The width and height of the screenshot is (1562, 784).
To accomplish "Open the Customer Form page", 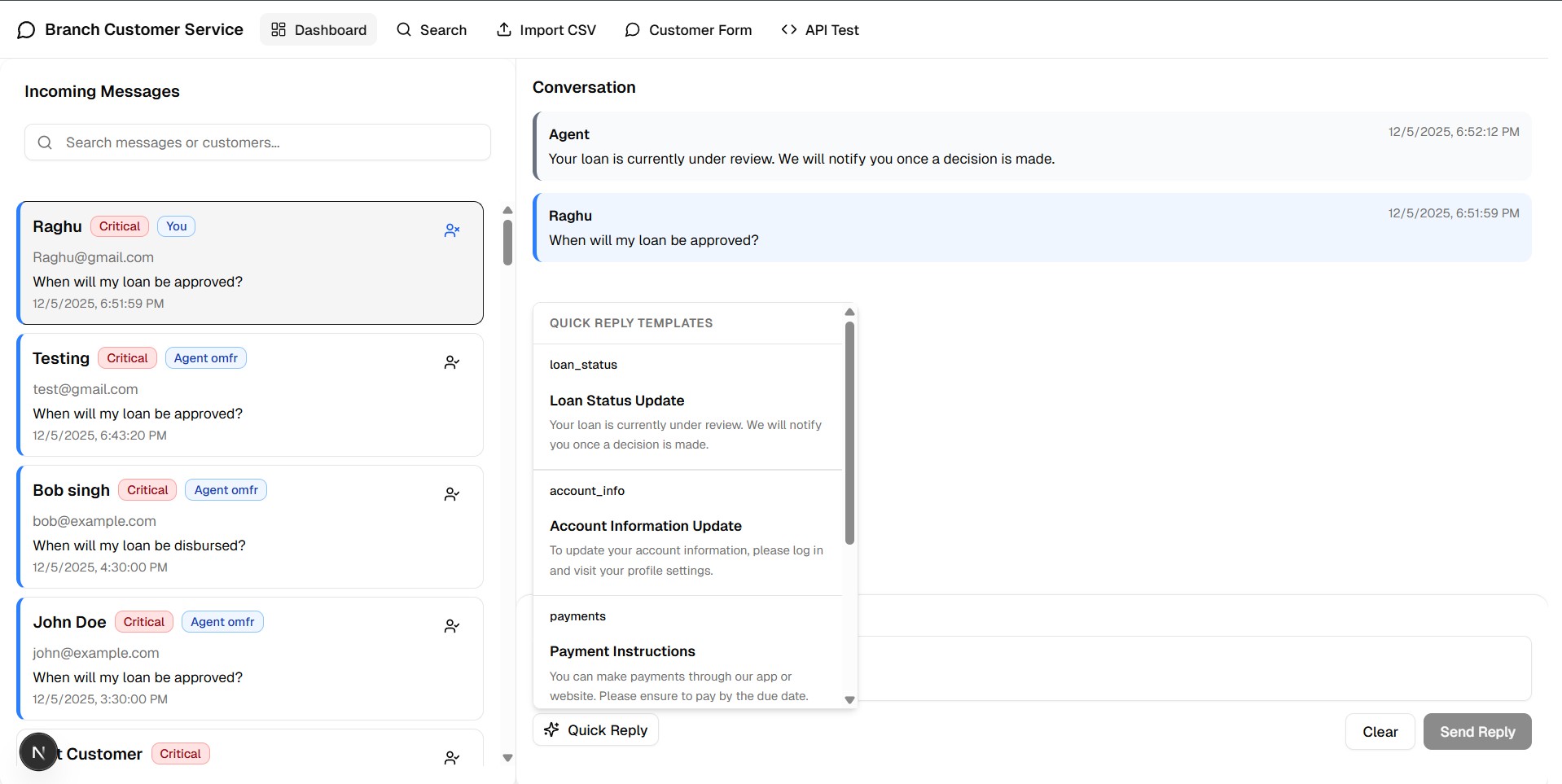I will (x=688, y=30).
